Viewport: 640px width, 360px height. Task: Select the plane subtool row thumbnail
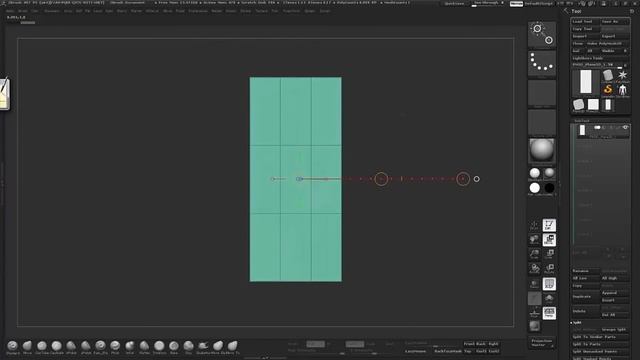coord(582,130)
